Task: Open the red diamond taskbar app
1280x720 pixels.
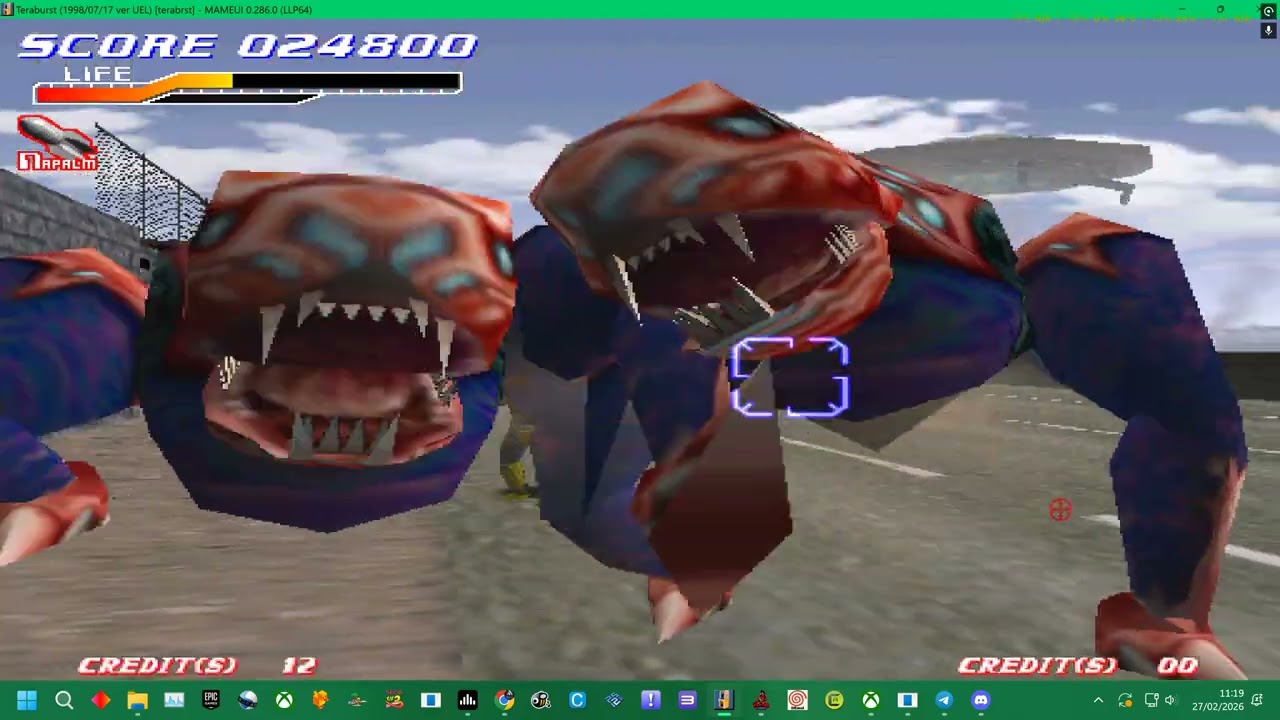Action: (x=101, y=700)
